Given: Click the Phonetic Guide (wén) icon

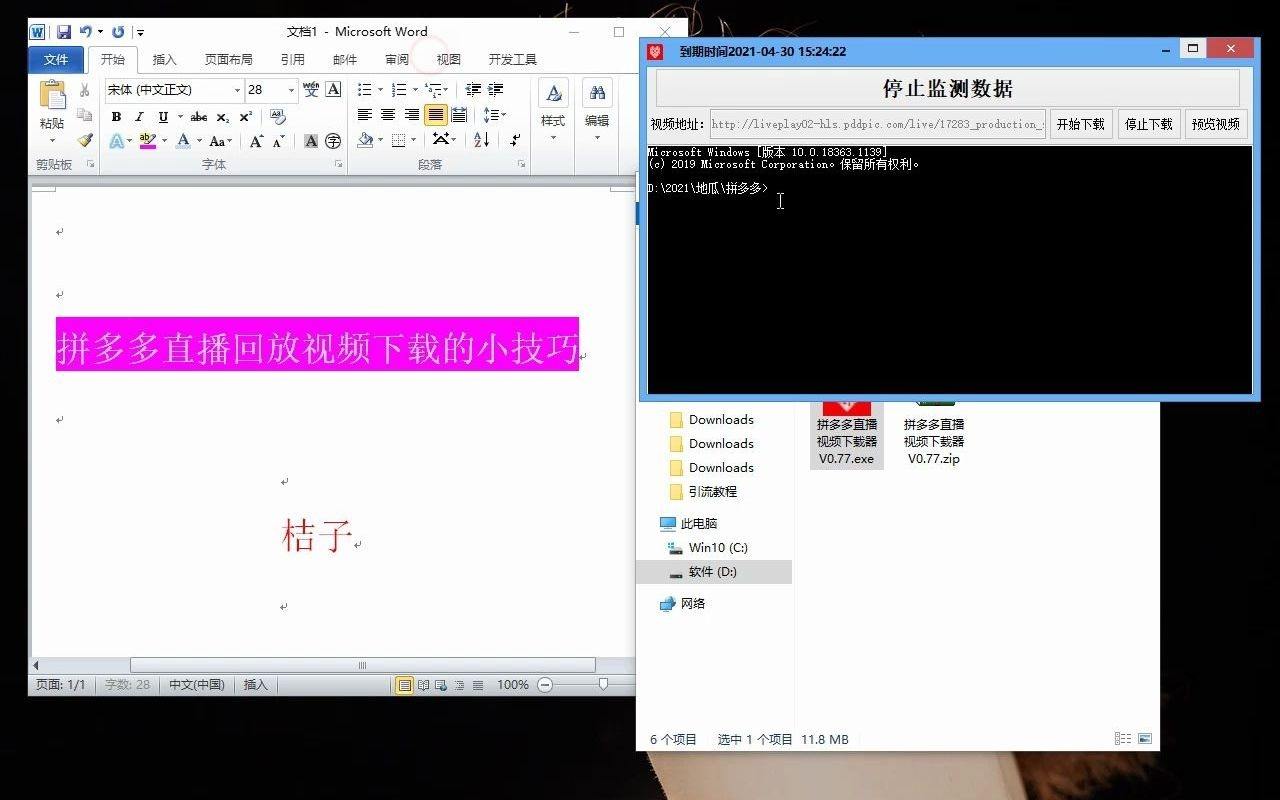Looking at the screenshot, I should (311, 90).
